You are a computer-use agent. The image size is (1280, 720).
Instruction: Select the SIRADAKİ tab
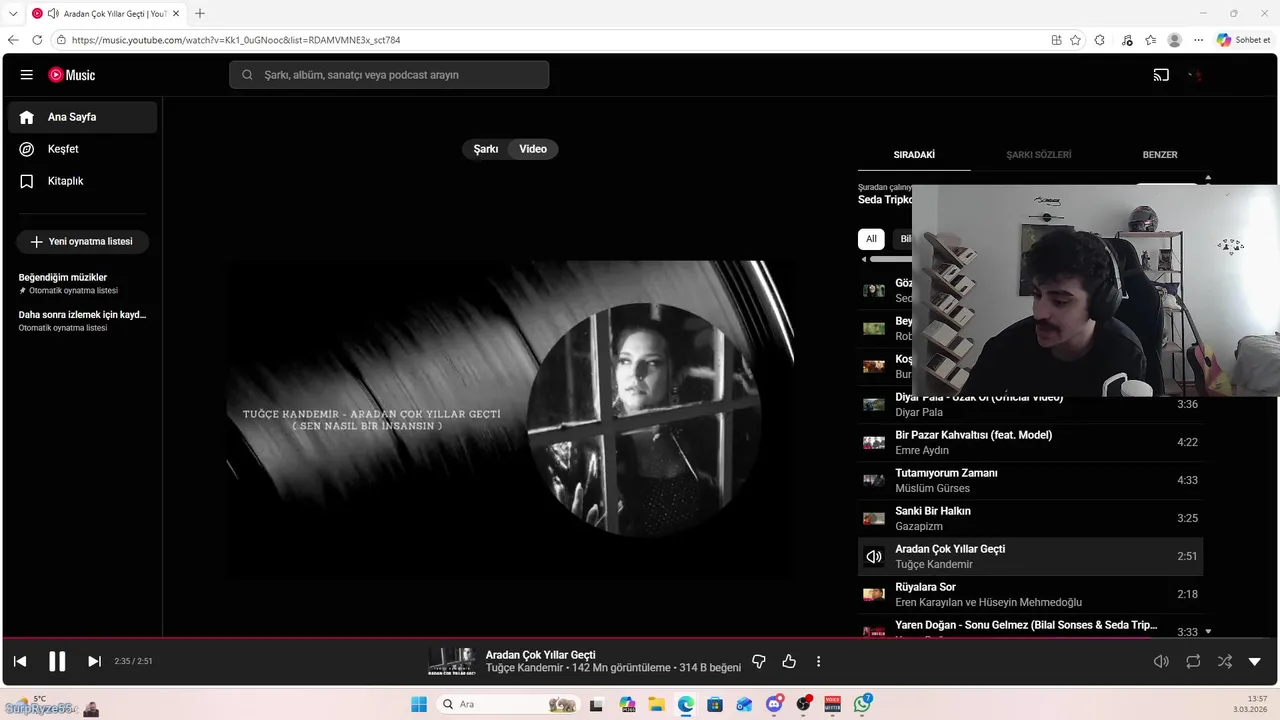coord(914,155)
